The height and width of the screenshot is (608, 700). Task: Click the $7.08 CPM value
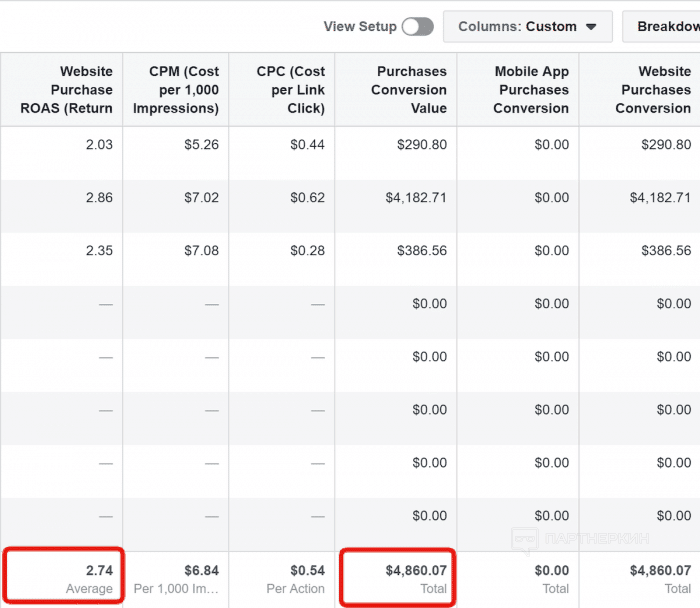coord(201,251)
